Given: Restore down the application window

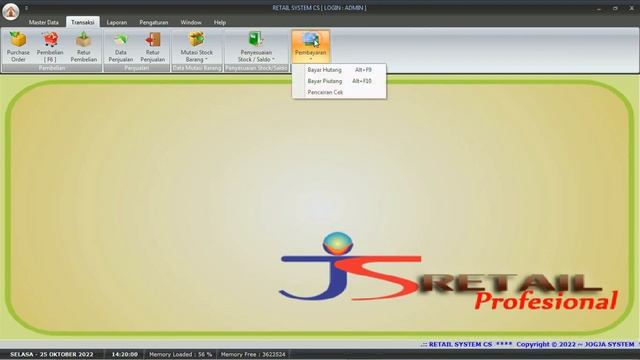Looking at the screenshot, I should click(x=615, y=8).
